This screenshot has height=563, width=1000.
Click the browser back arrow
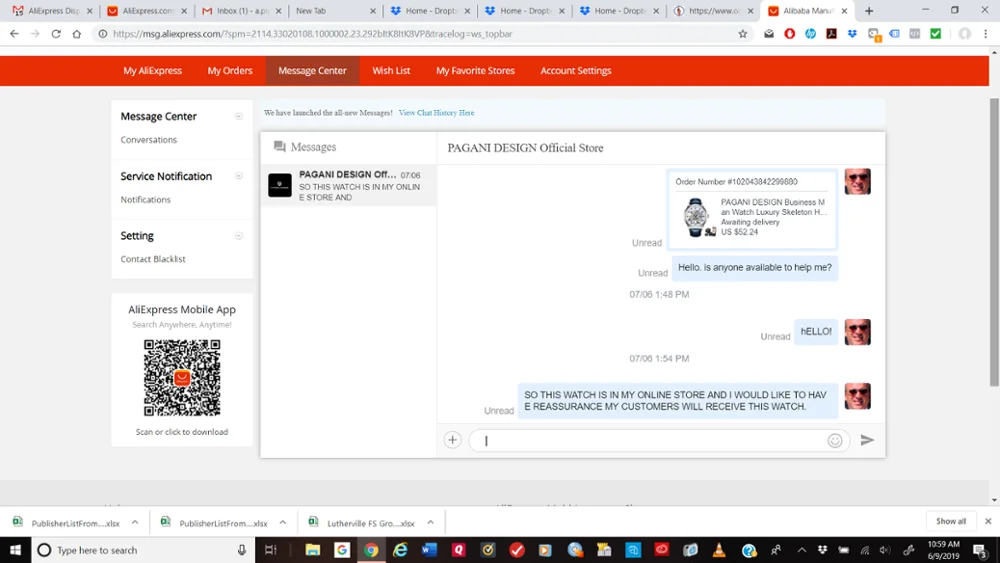click(14, 34)
